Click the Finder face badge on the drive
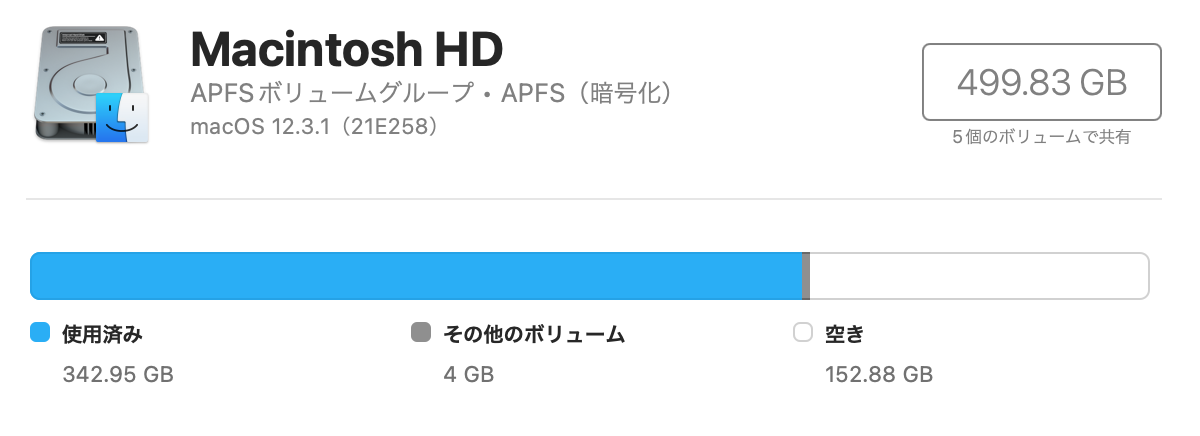Image resolution: width=1200 pixels, height=436 pixels. [x=122, y=118]
